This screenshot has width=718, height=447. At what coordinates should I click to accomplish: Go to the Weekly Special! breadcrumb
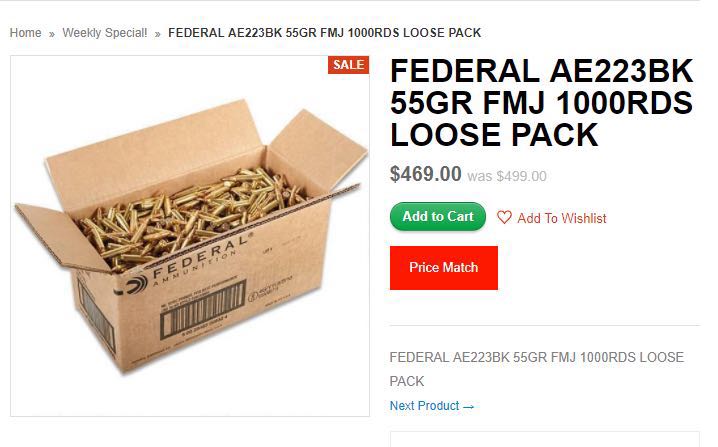(x=105, y=33)
